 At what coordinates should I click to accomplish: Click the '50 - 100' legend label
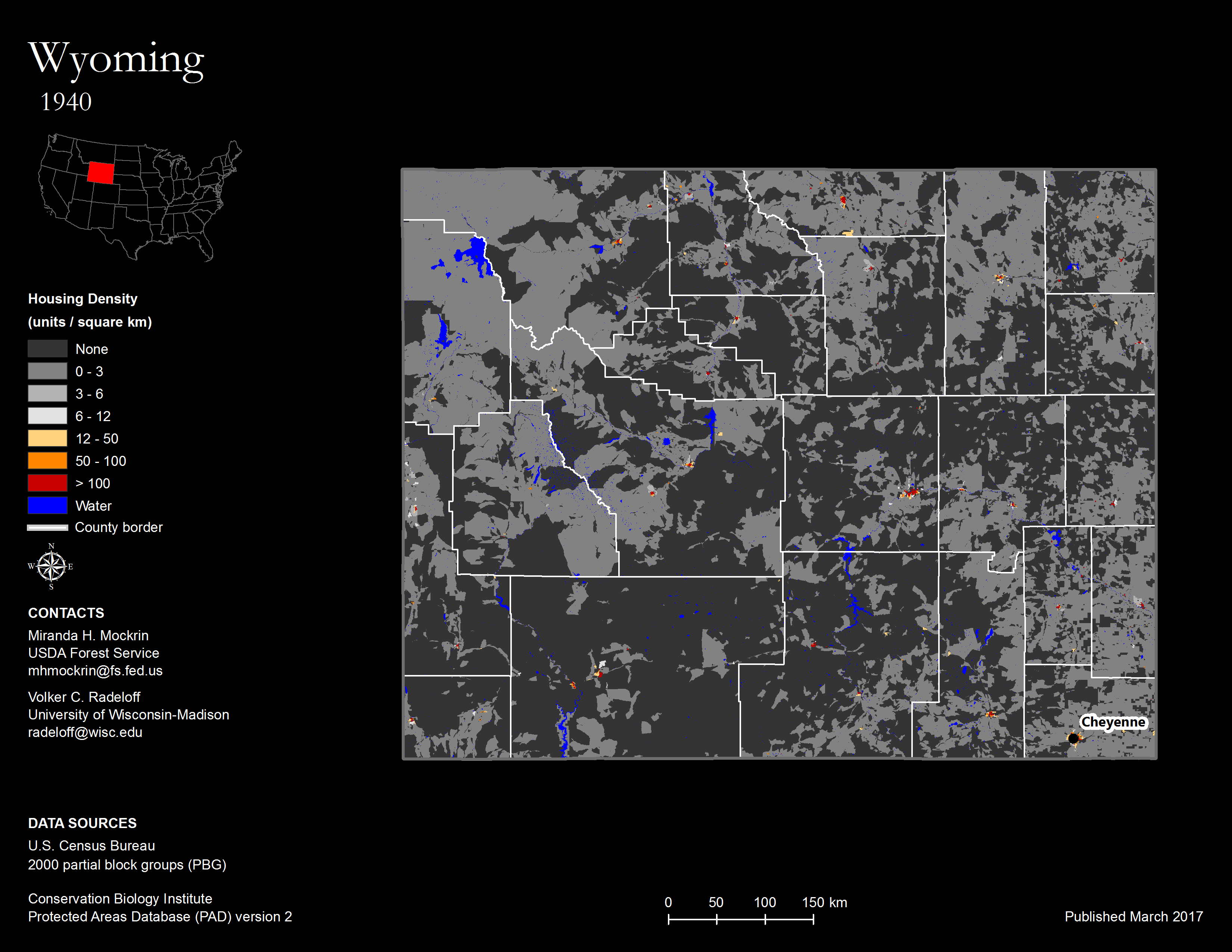tap(101, 461)
